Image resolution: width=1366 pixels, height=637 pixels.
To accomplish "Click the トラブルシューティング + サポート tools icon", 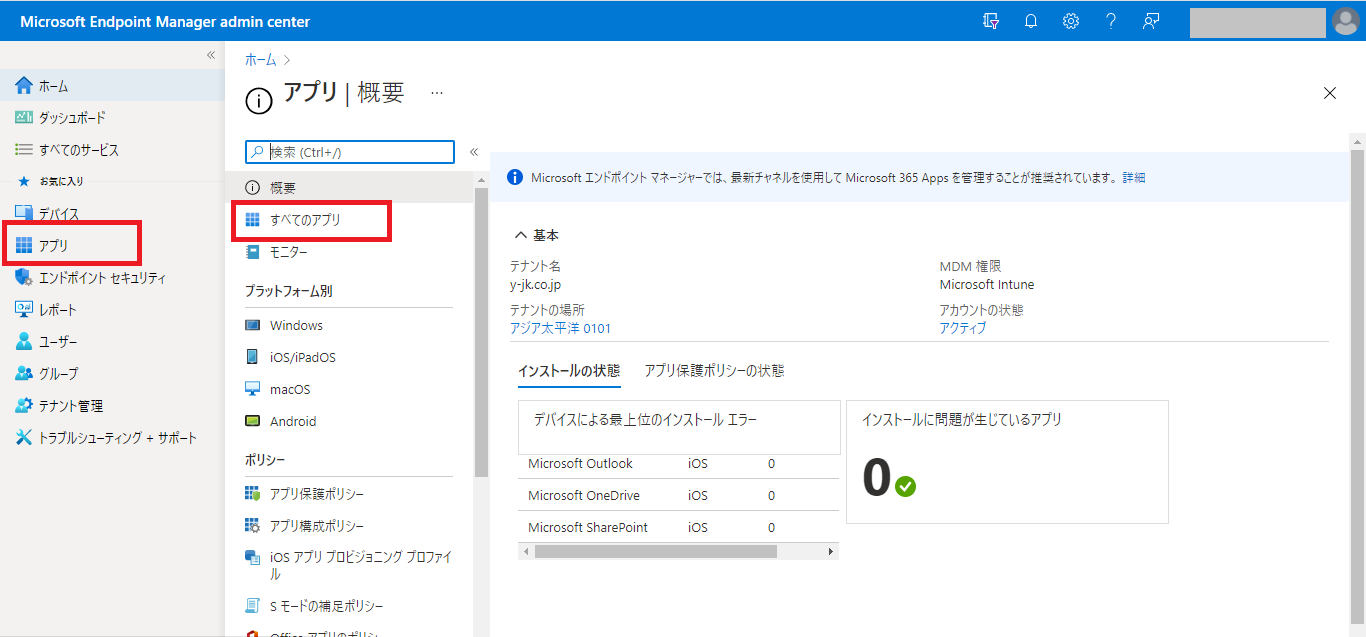I will pos(25,438).
